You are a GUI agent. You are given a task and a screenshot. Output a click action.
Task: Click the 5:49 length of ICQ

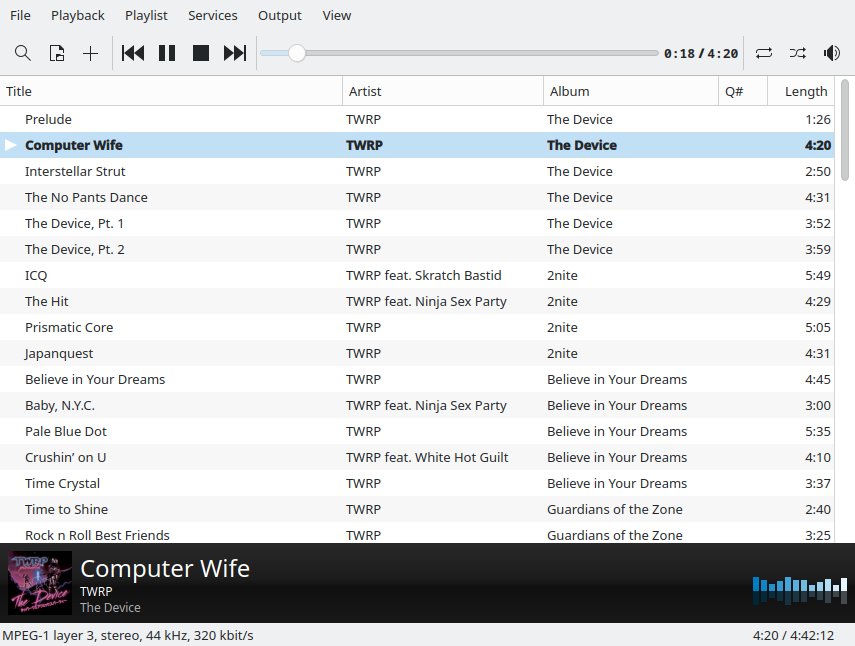pyautogui.click(x=818, y=275)
